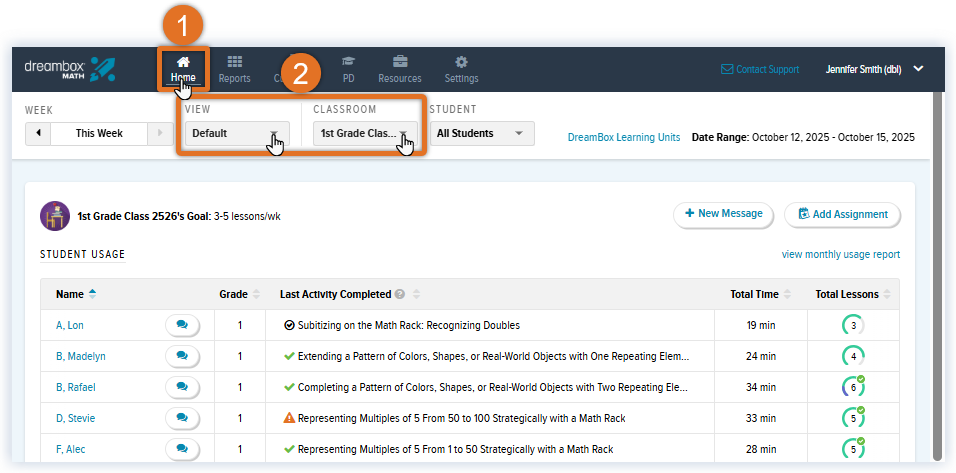Open the PD graduation cap icon
The height and width of the screenshot is (473, 956).
pyautogui.click(x=348, y=68)
